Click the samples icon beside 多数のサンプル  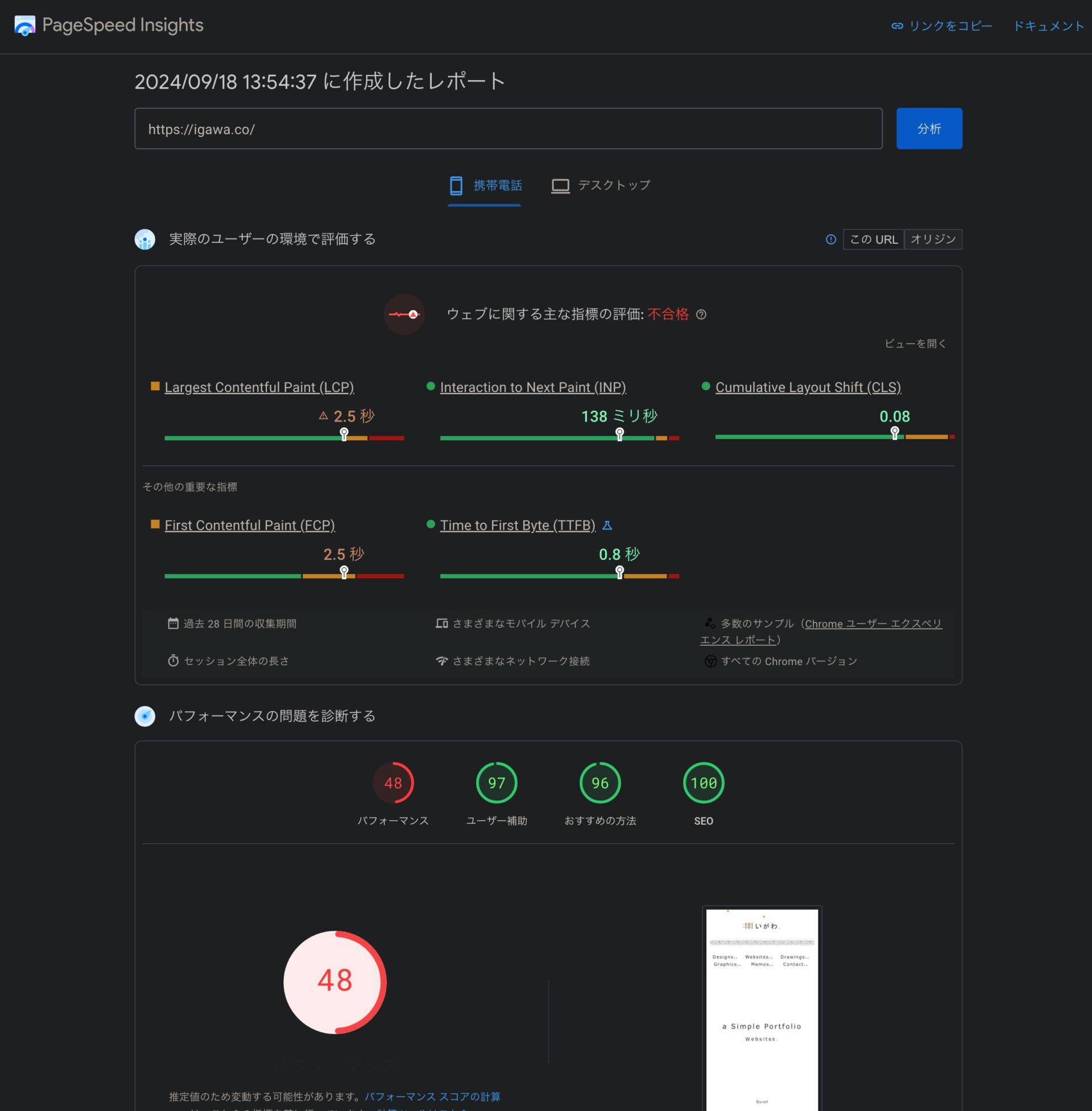point(710,623)
